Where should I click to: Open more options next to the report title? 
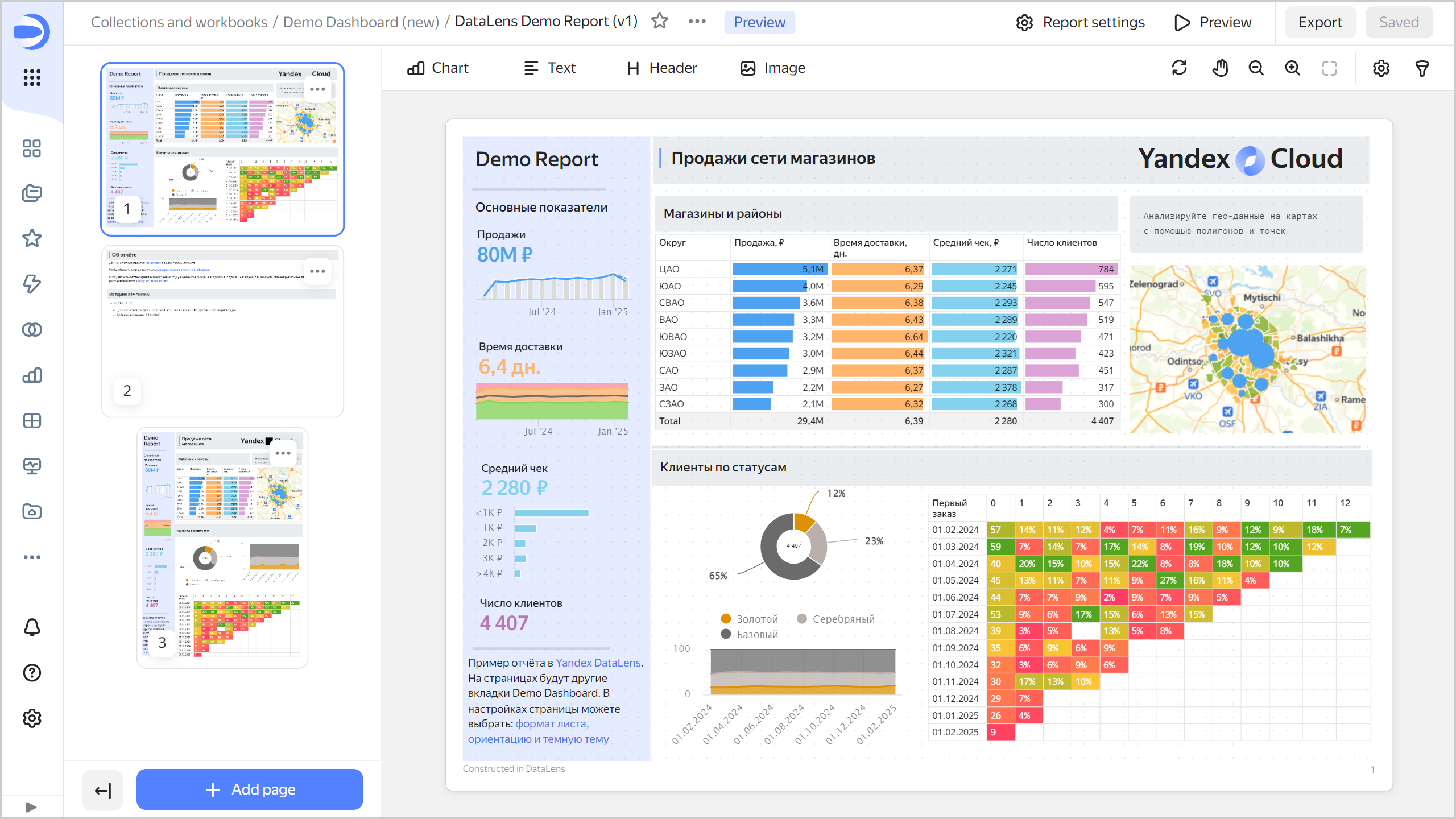click(696, 22)
